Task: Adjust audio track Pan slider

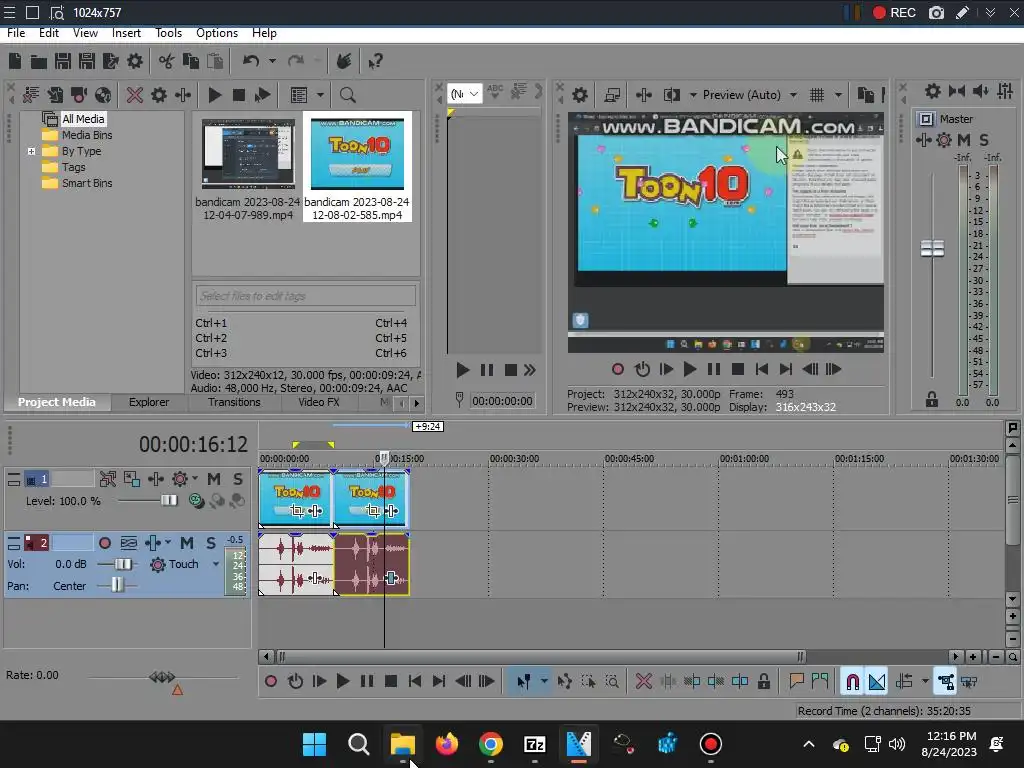Action: 117,585
